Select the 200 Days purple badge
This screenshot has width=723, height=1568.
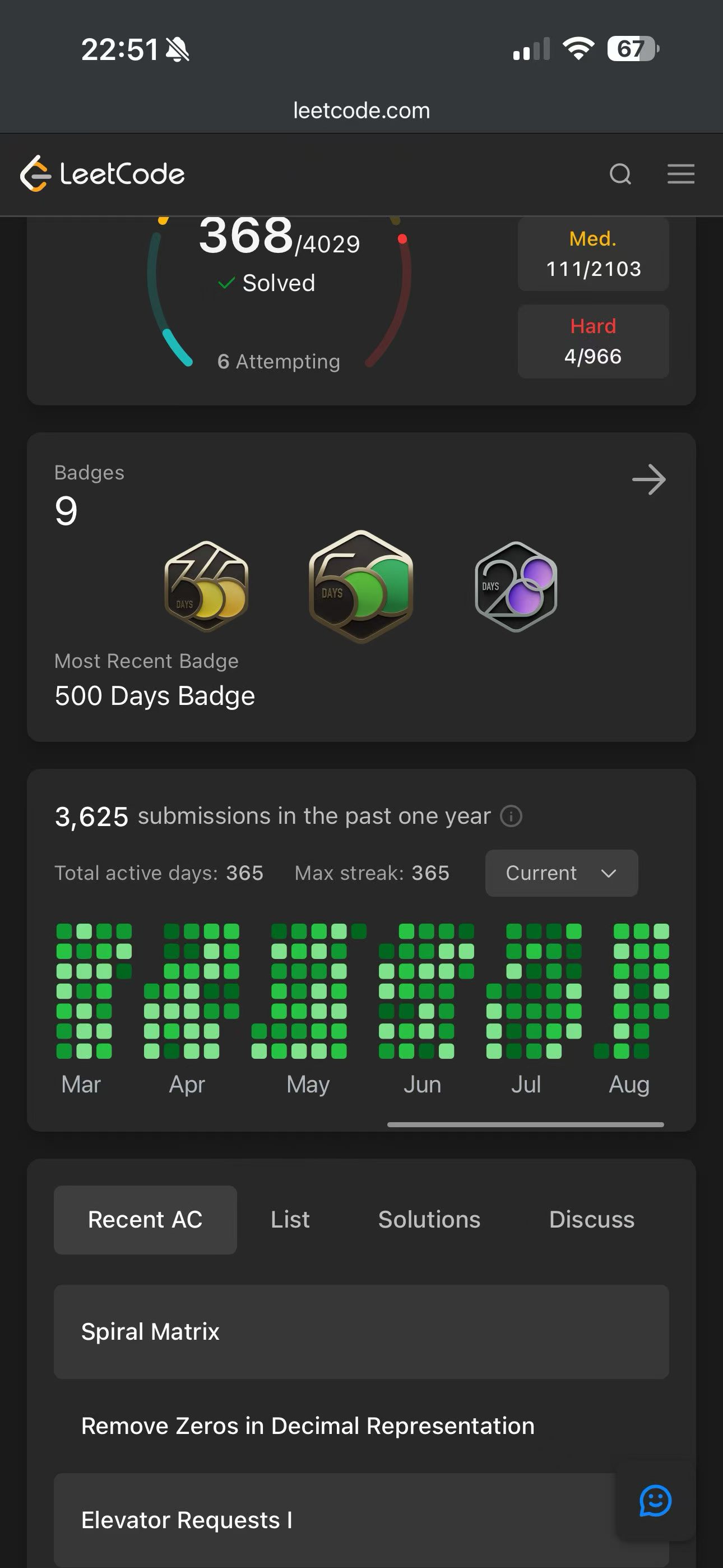tap(516, 586)
